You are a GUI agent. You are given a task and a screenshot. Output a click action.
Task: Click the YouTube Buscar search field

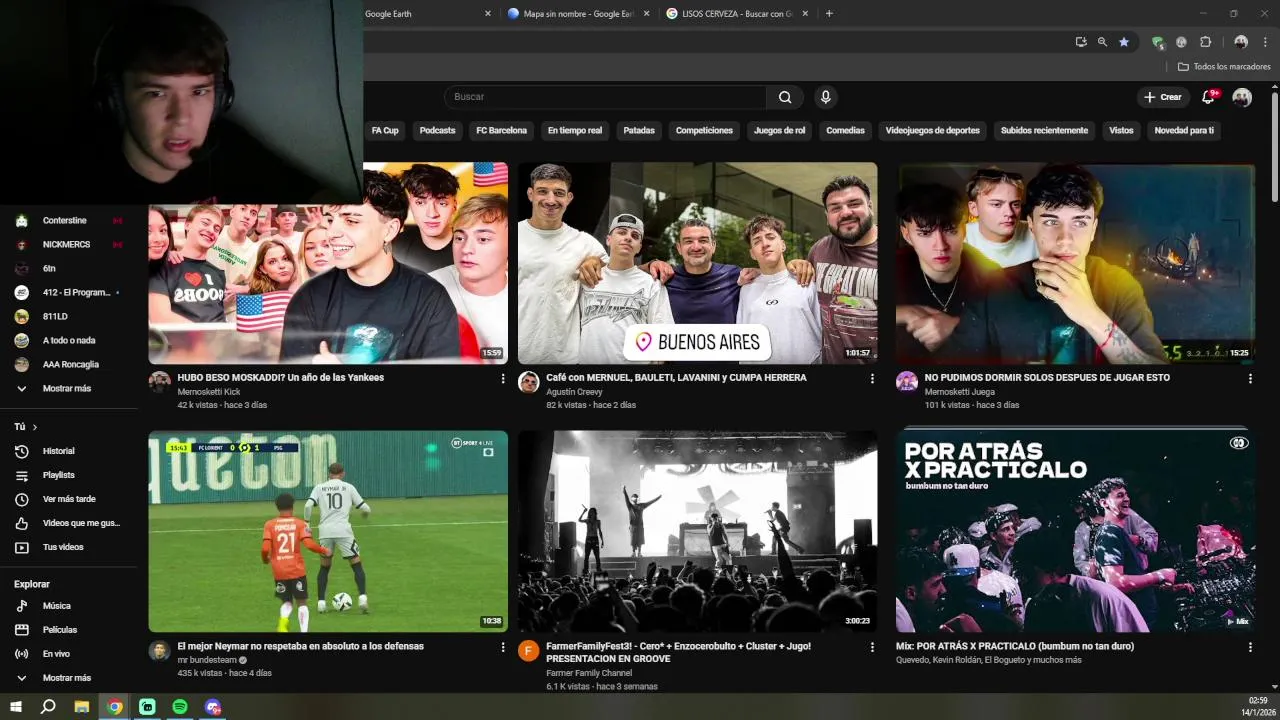click(x=605, y=97)
